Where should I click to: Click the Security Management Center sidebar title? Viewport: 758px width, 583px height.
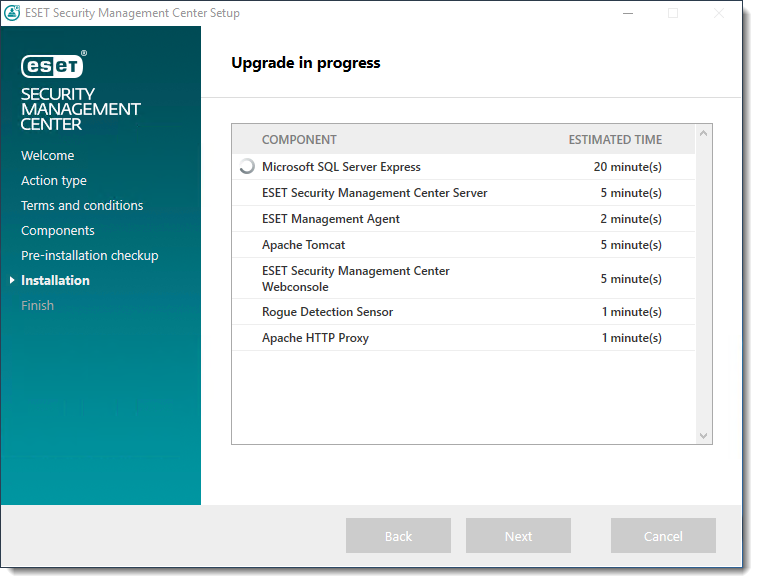(x=80, y=109)
